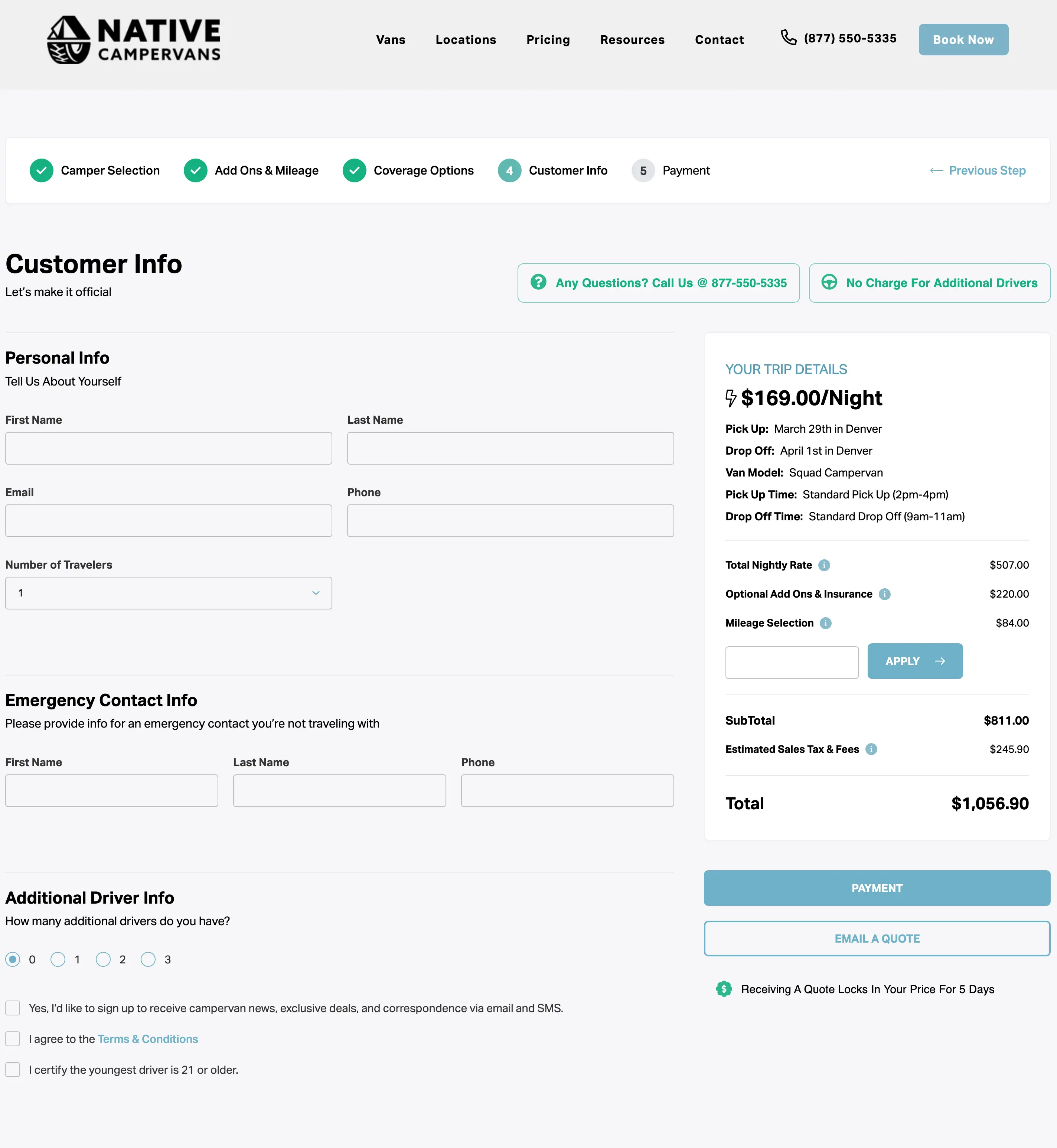Click the Native Campervans logo
1057x1148 pixels.
pos(133,39)
